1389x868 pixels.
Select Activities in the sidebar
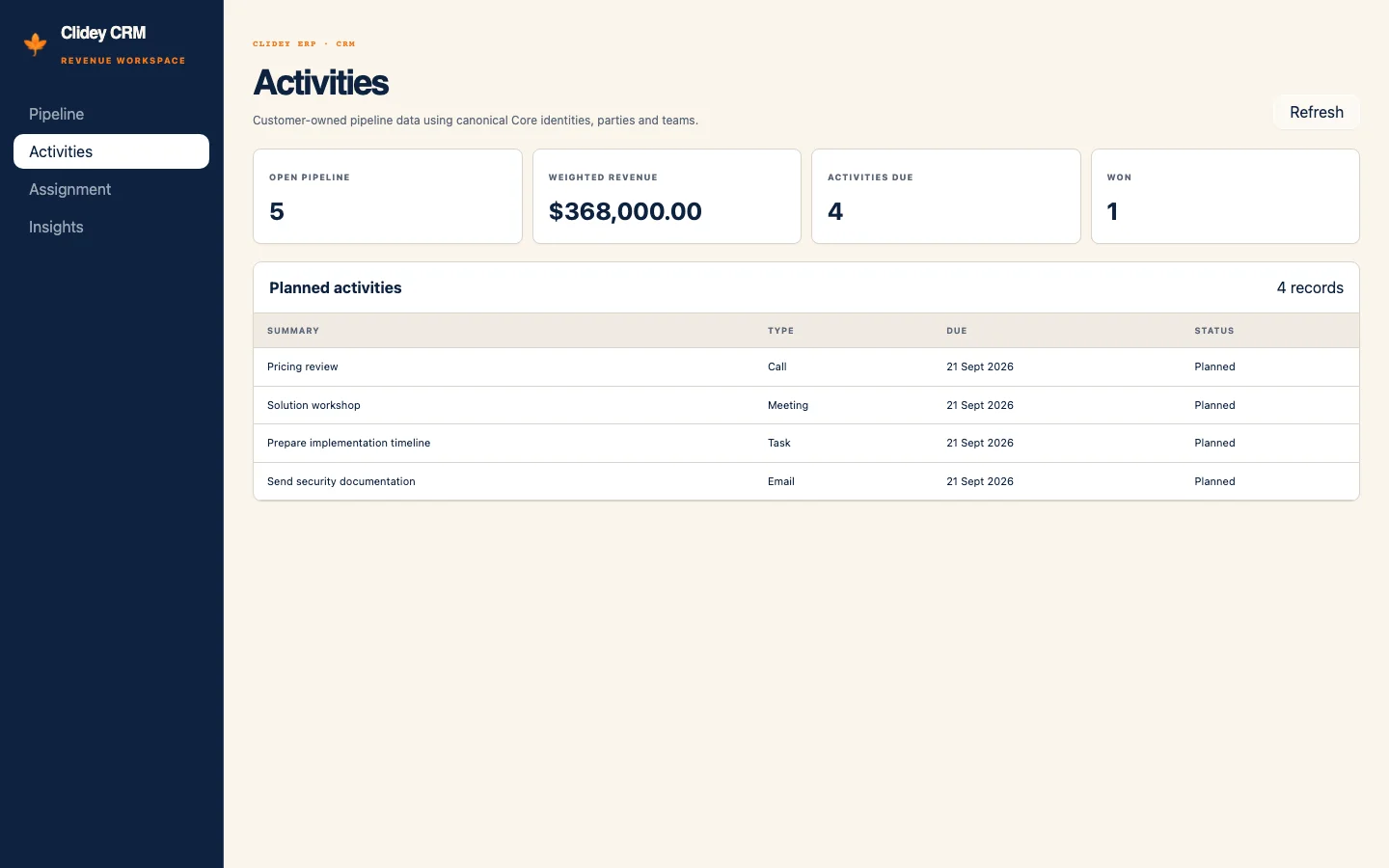[111, 151]
